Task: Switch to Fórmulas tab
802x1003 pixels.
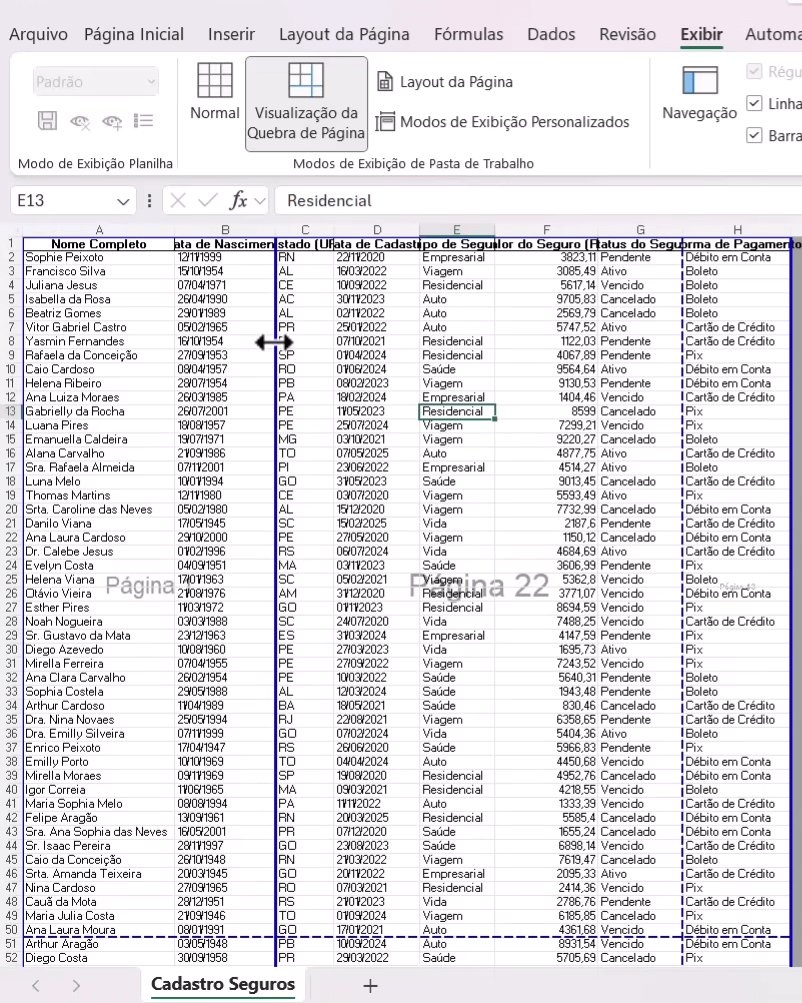Action: click(x=468, y=34)
